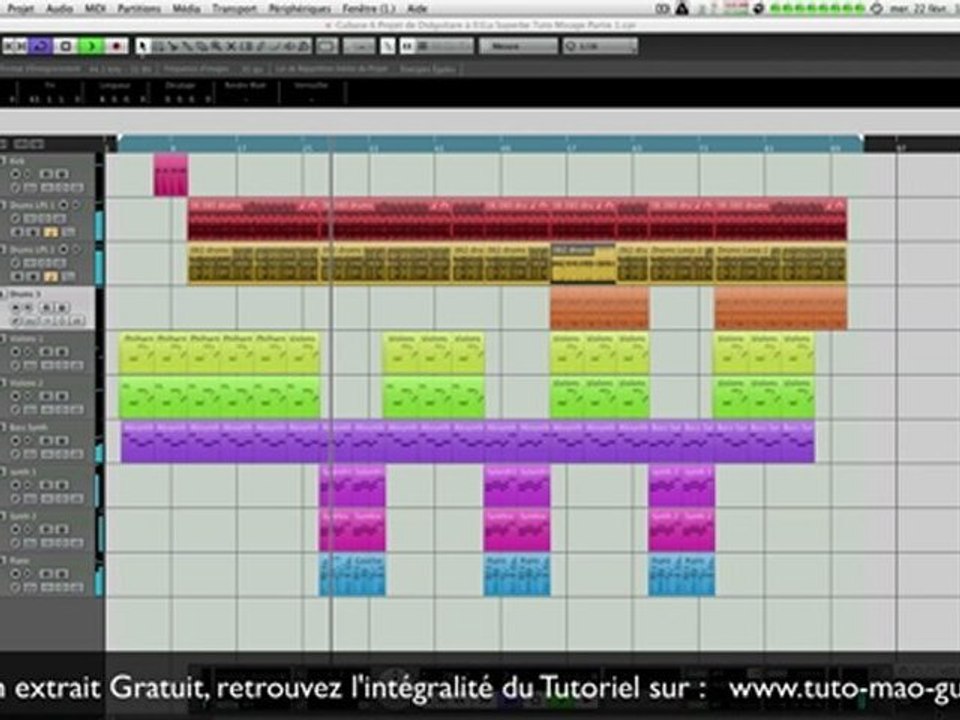Viewport: 960px width, 720px height.
Task: Select the Glue tool
Action: coord(187,46)
